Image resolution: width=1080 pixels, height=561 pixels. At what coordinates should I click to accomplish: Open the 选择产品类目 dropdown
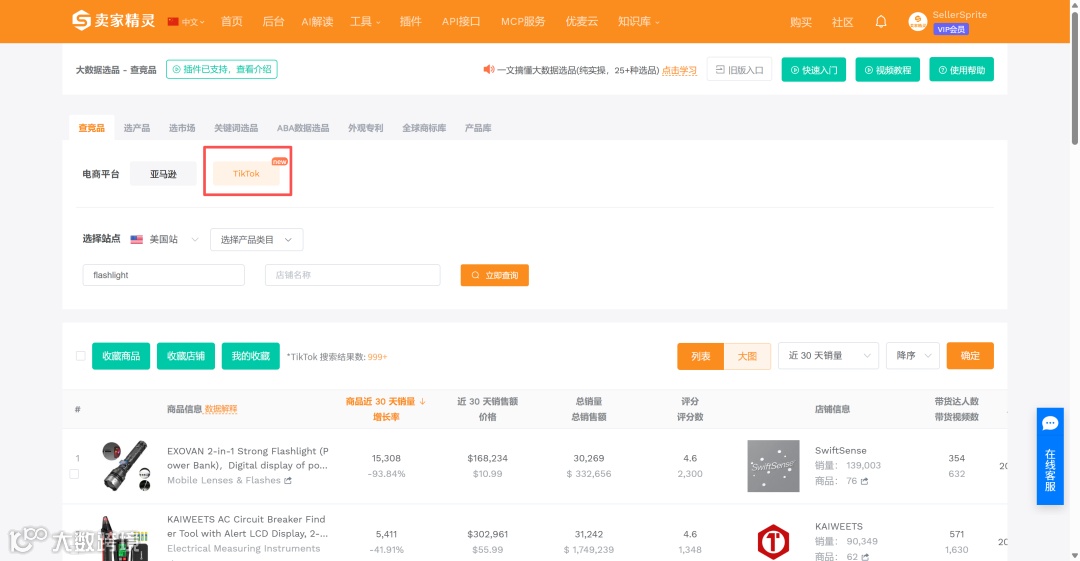tap(256, 239)
